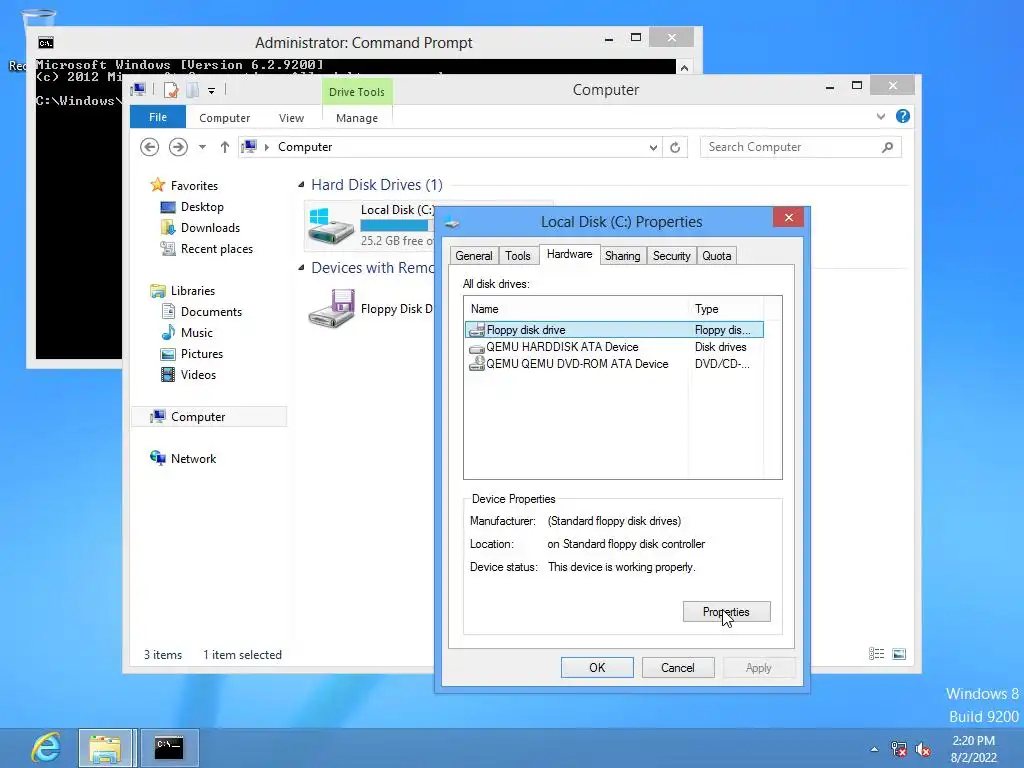Open the View ribbon tab
Viewport: 1024px width, 768px height.
(x=291, y=118)
